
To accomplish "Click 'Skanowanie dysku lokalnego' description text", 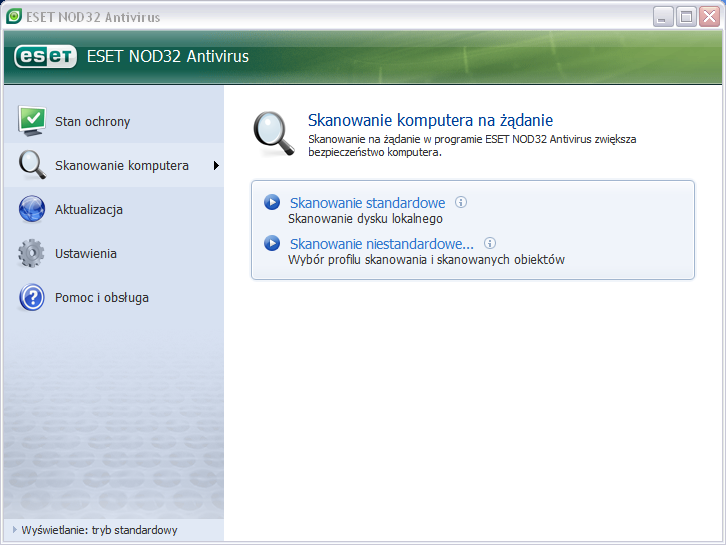I will [365, 219].
